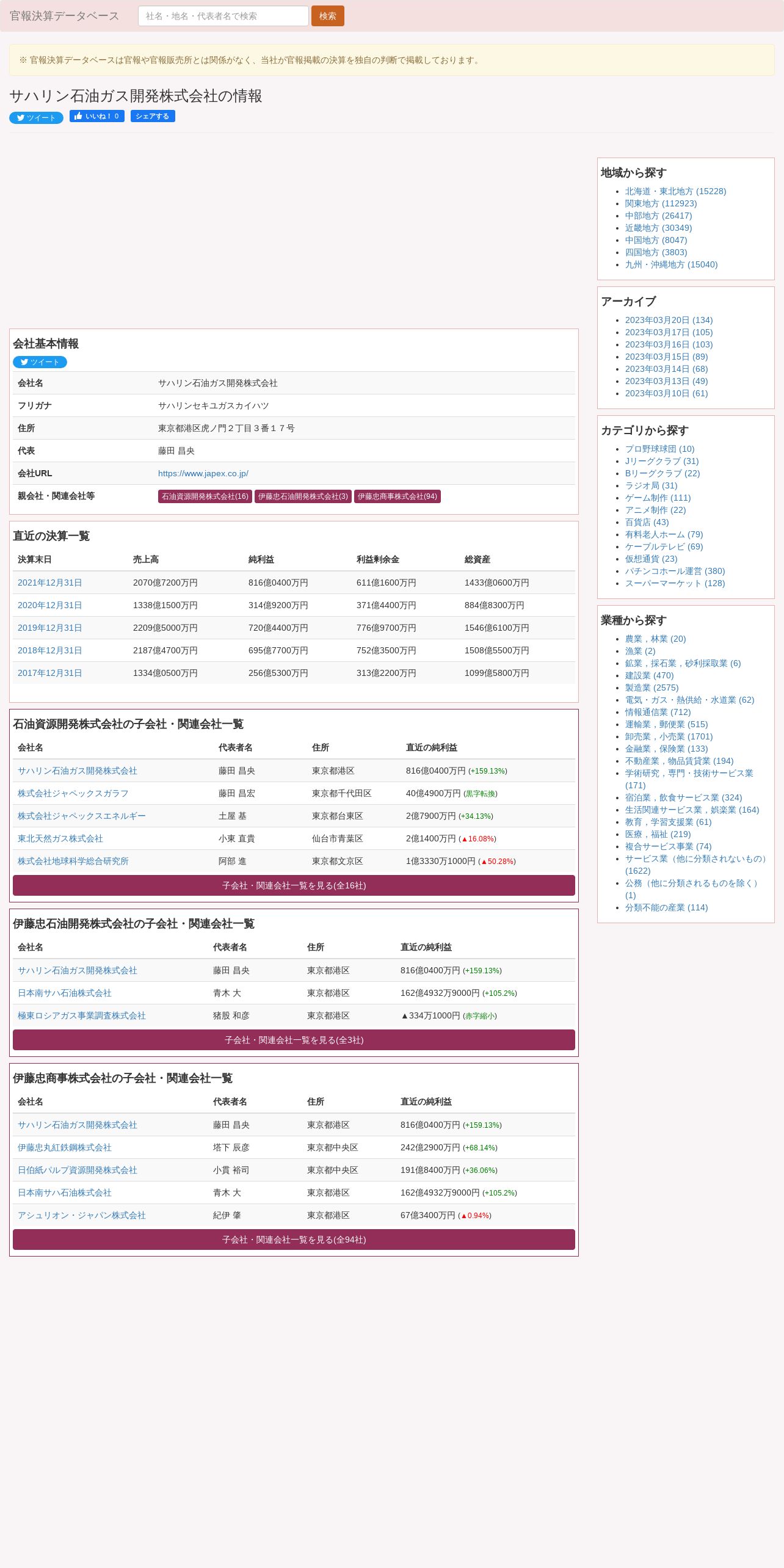Browse 情報通信業 industry
784x1568 pixels.
point(658,712)
